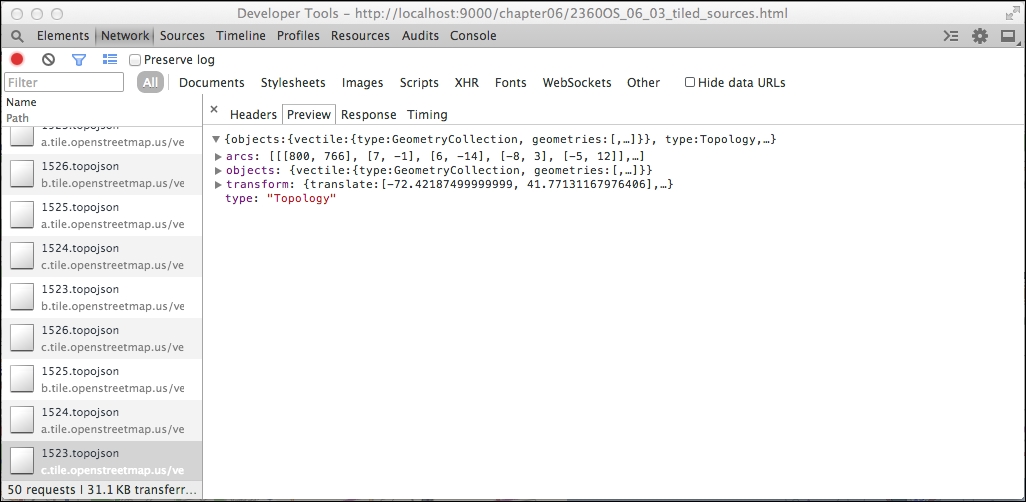This screenshot has height=502, width=1026.
Task: Filter requests by Documents
Action: coord(211,82)
